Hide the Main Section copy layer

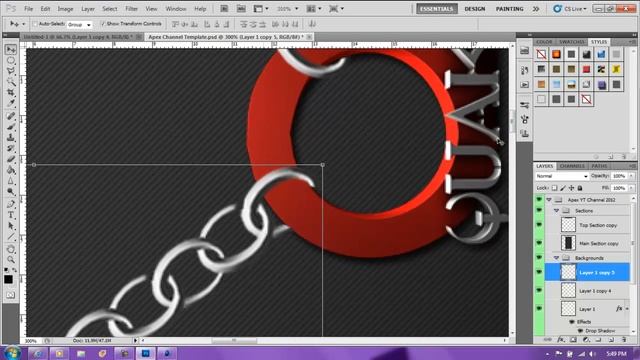[539, 243]
